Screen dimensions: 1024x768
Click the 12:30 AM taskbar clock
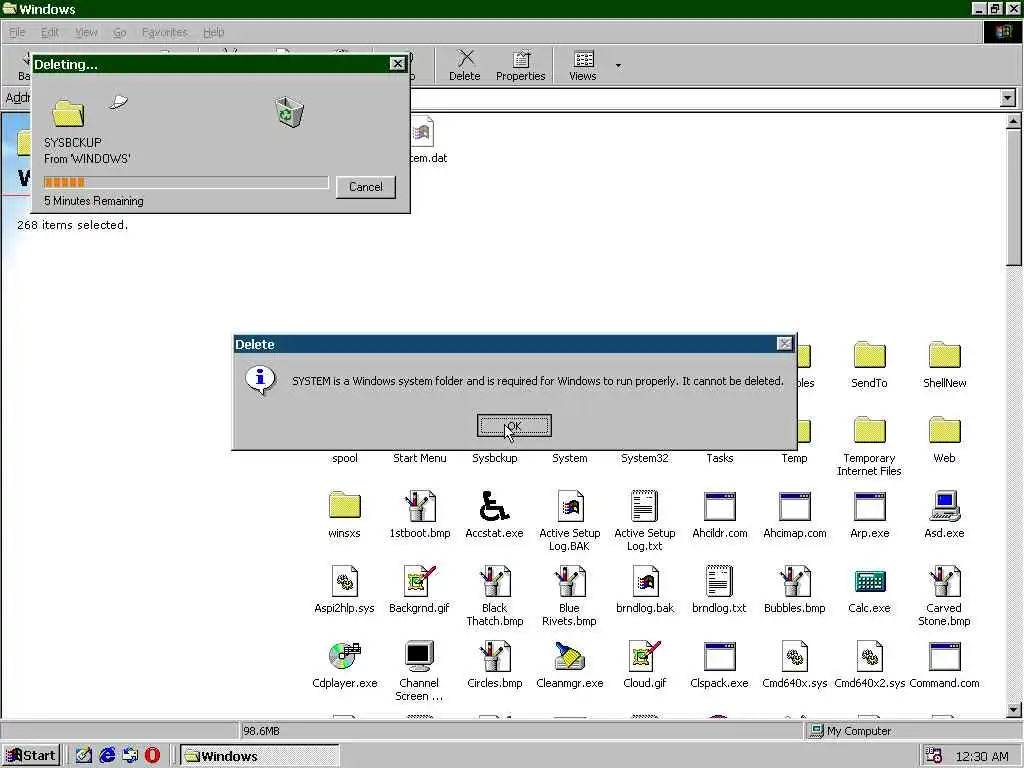(982, 756)
